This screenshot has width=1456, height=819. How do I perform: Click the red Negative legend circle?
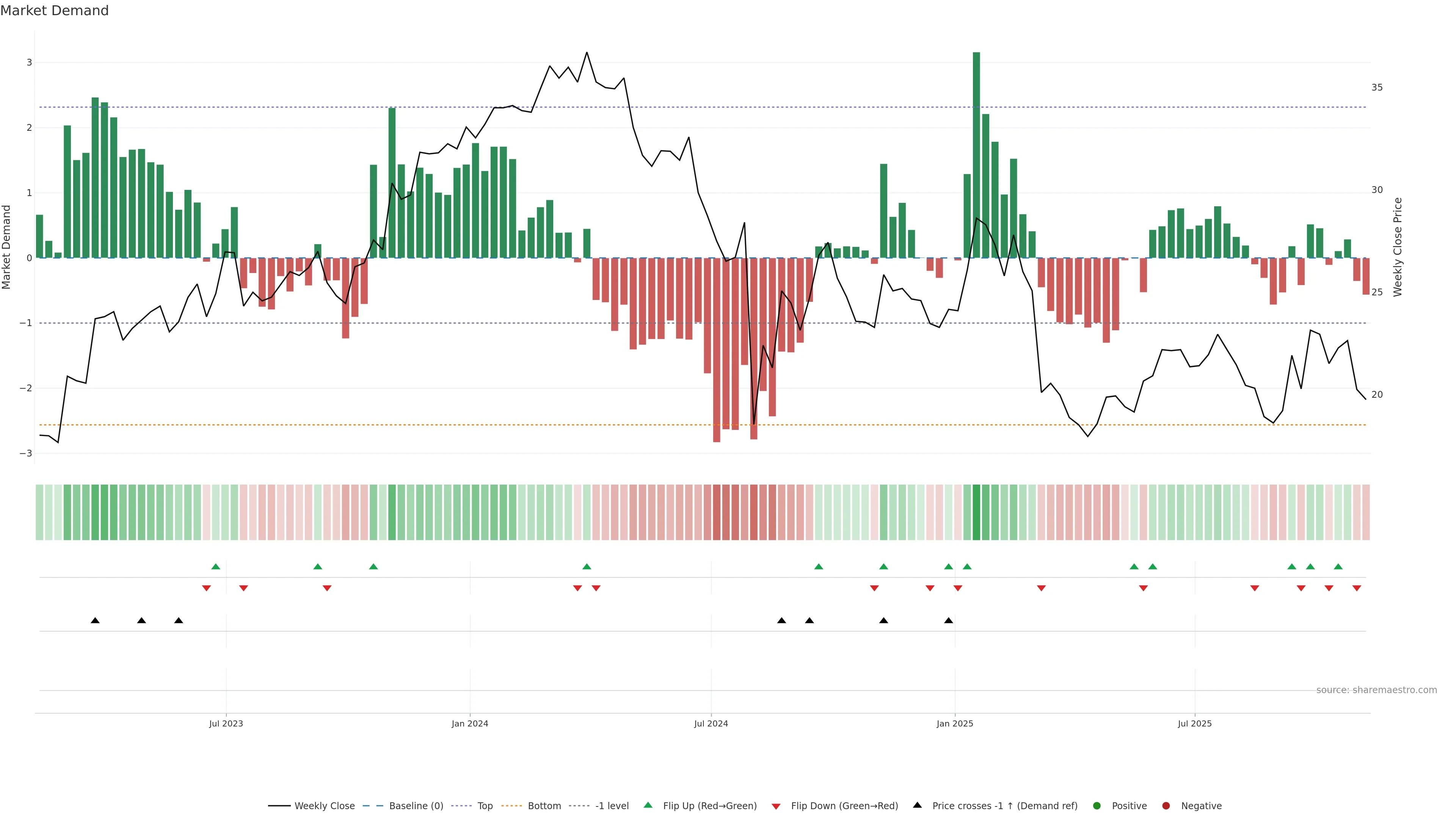point(1166,805)
